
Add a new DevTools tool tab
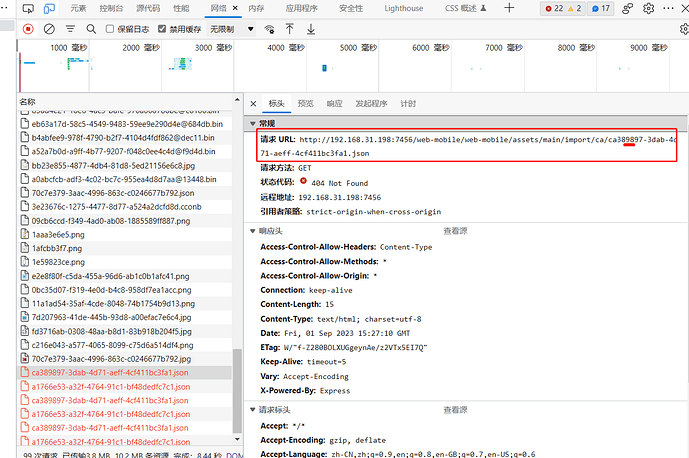click(x=509, y=8)
